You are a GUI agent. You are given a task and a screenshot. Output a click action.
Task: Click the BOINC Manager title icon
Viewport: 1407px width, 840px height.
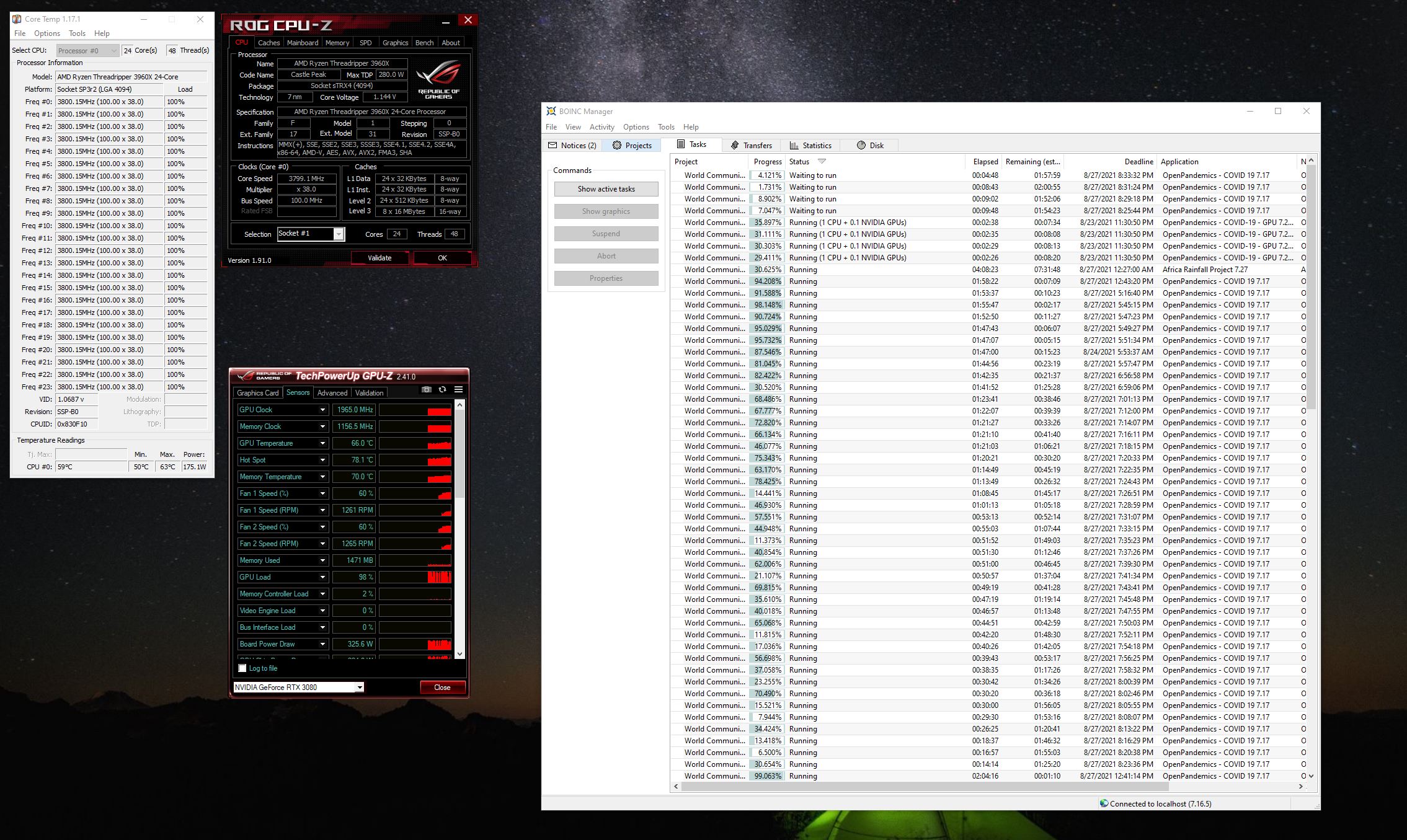[551, 111]
